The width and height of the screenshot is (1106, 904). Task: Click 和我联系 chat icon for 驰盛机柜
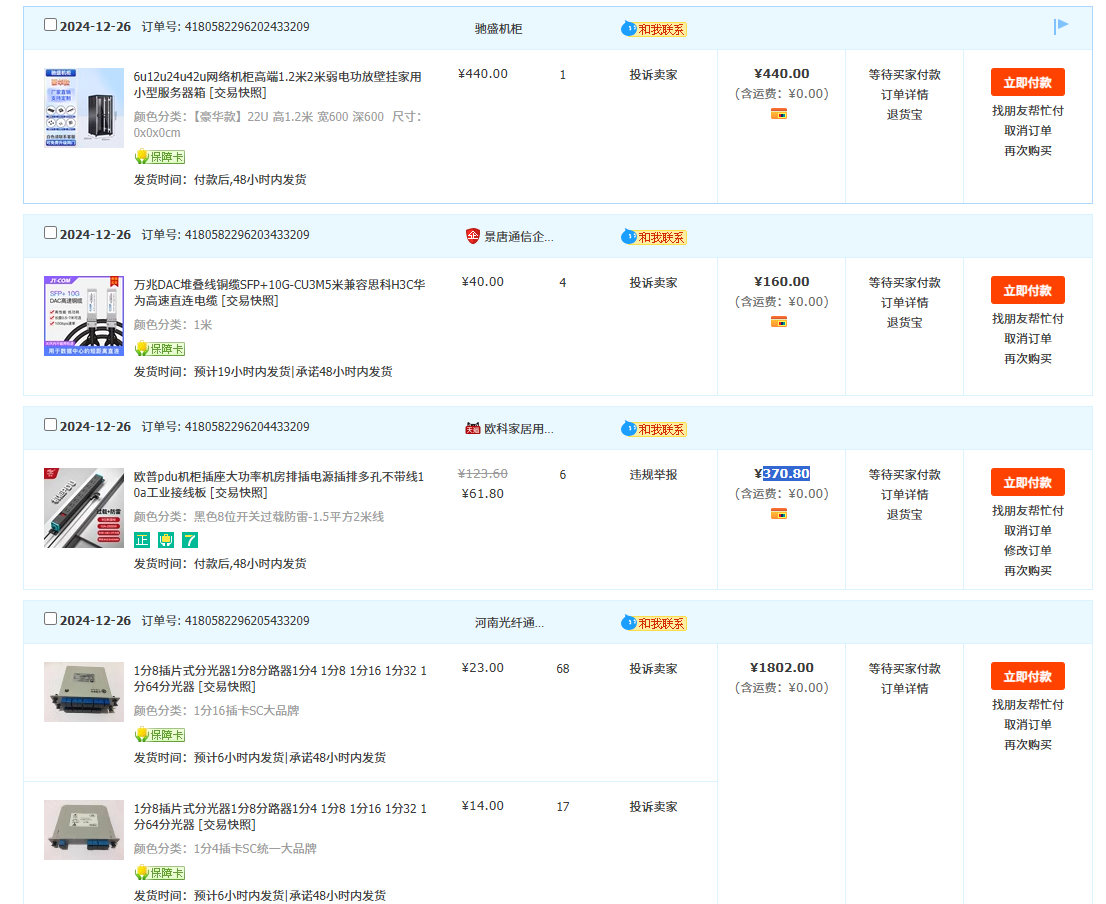click(x=655, y=29)
